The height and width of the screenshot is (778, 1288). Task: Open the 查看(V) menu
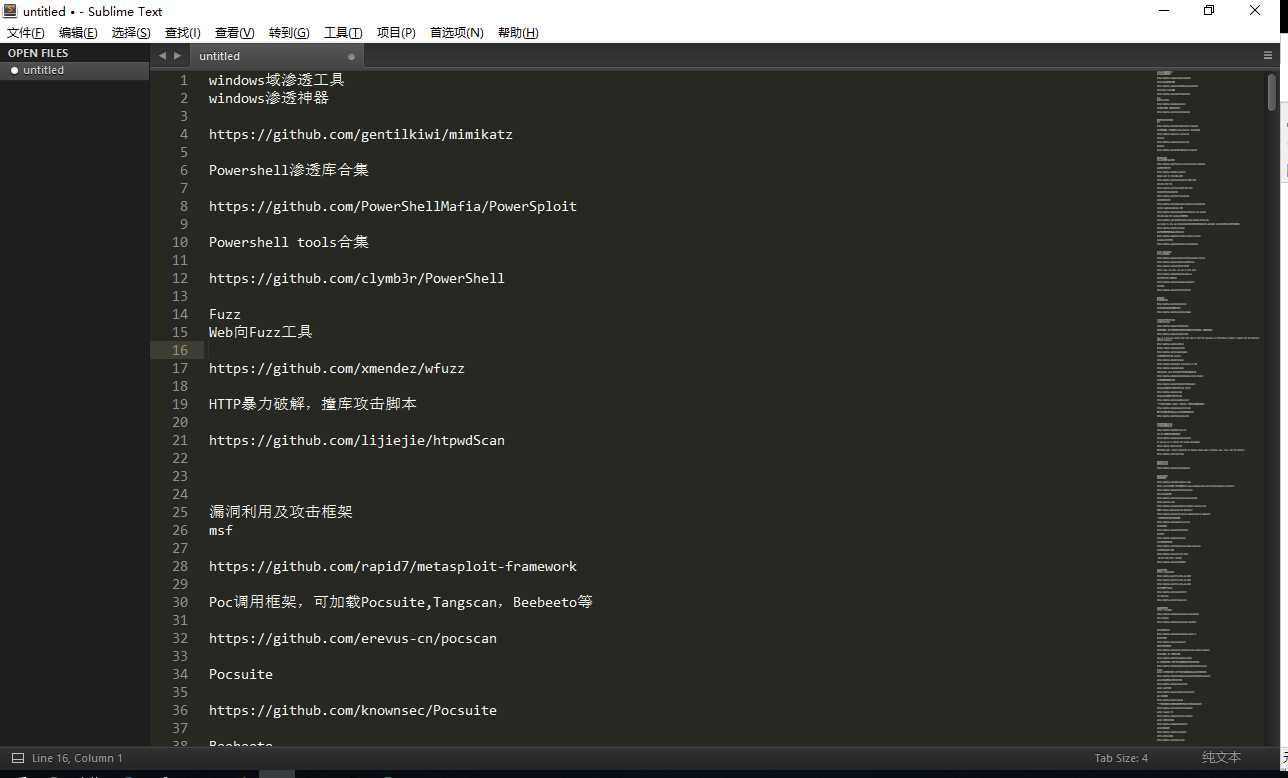coord(235,33)
